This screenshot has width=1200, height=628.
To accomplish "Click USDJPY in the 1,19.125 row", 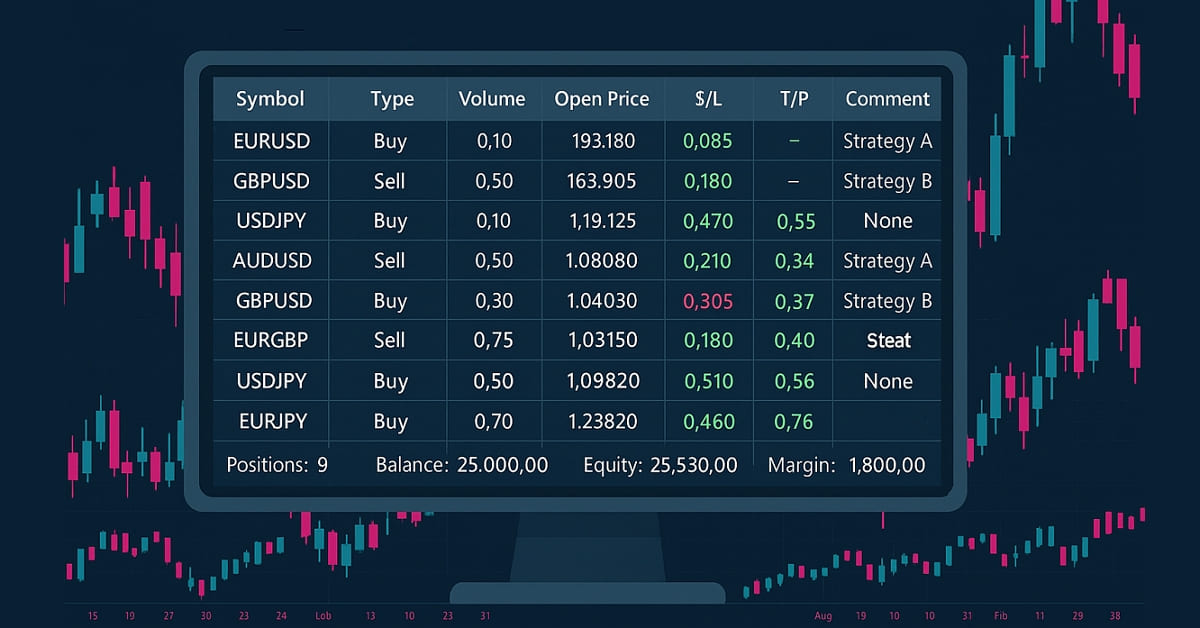I will (272, 221).
